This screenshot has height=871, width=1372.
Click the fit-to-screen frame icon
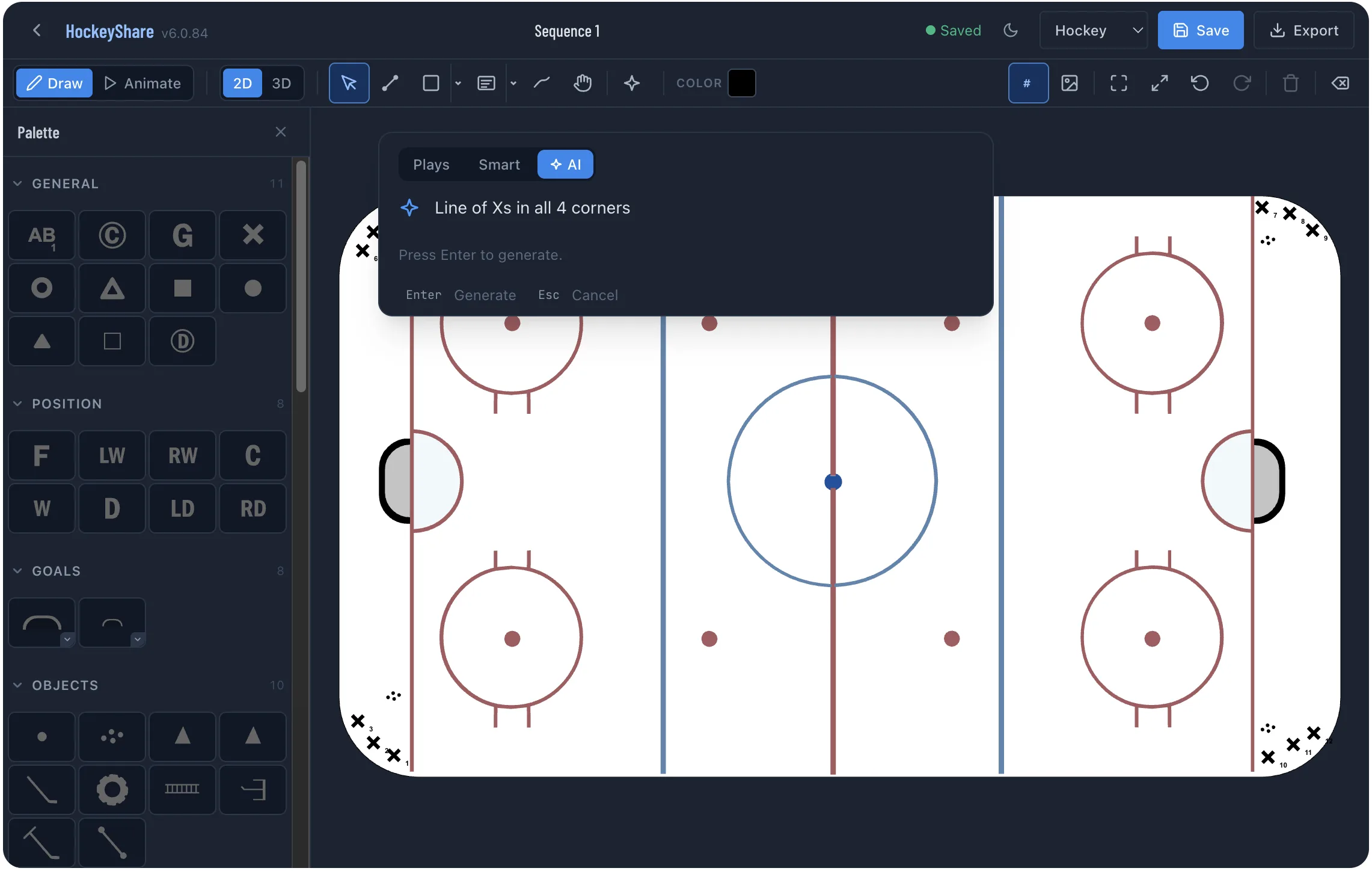tap(1119, 83)
